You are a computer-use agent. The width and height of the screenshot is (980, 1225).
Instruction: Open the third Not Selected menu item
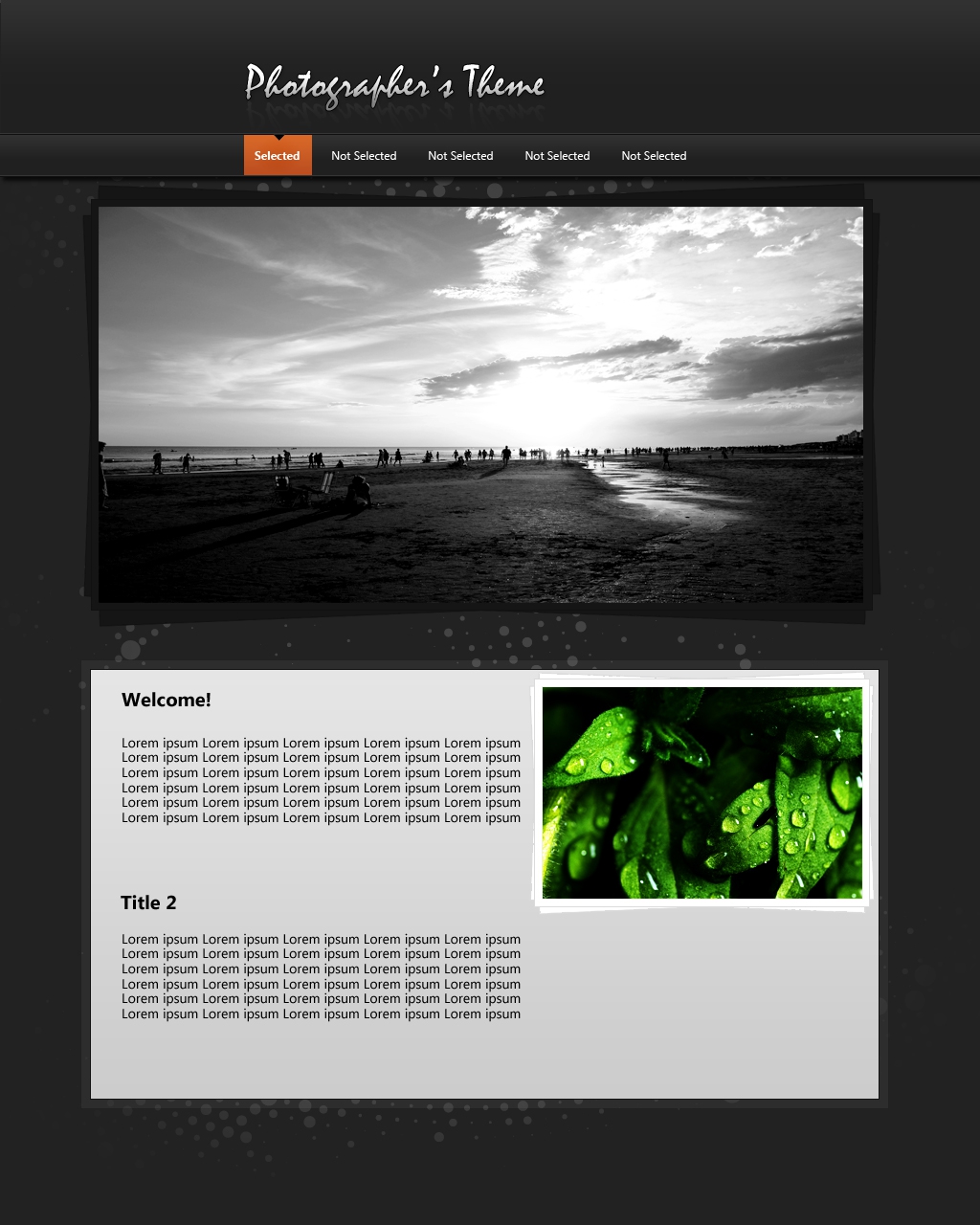pyautogui.click(x=557, y=156)
